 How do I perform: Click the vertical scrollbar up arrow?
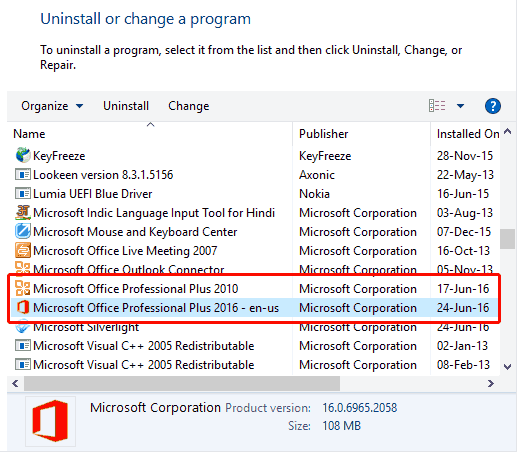(508, 131)
